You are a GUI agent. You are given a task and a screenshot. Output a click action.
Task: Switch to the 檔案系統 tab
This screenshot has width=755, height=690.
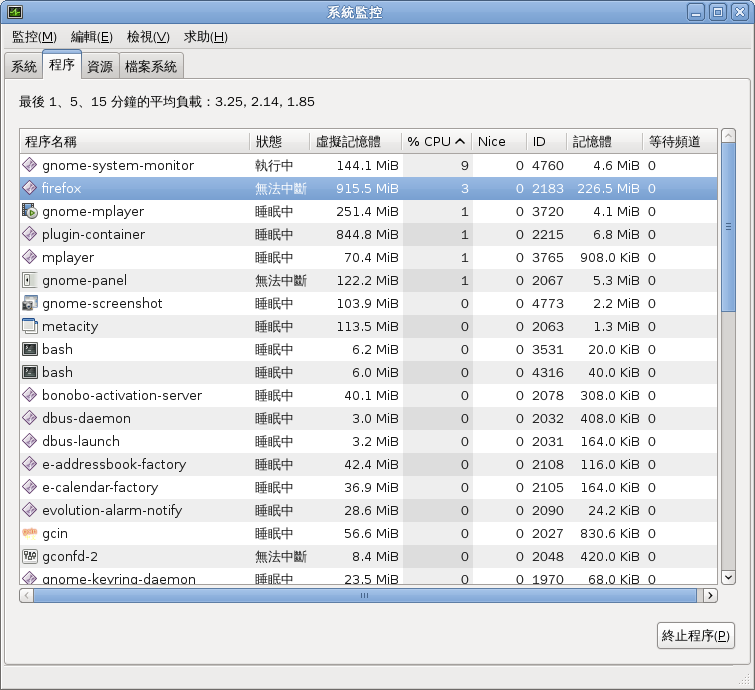(x=151, y=67)
